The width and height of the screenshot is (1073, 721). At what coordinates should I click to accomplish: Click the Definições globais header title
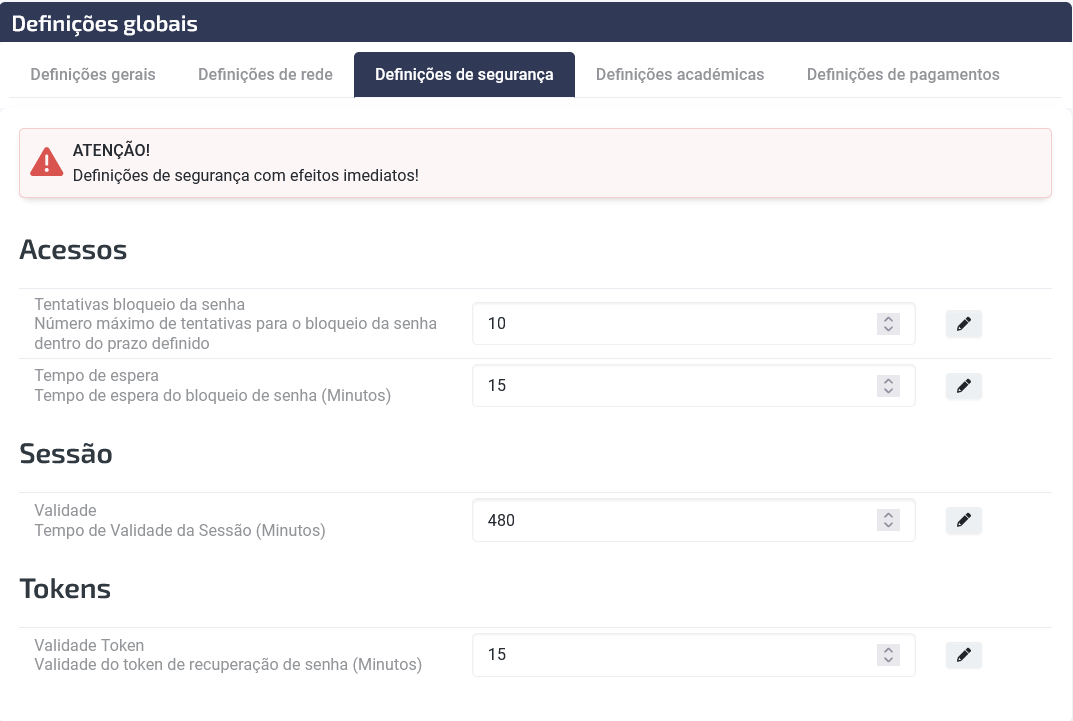(105, 24)
